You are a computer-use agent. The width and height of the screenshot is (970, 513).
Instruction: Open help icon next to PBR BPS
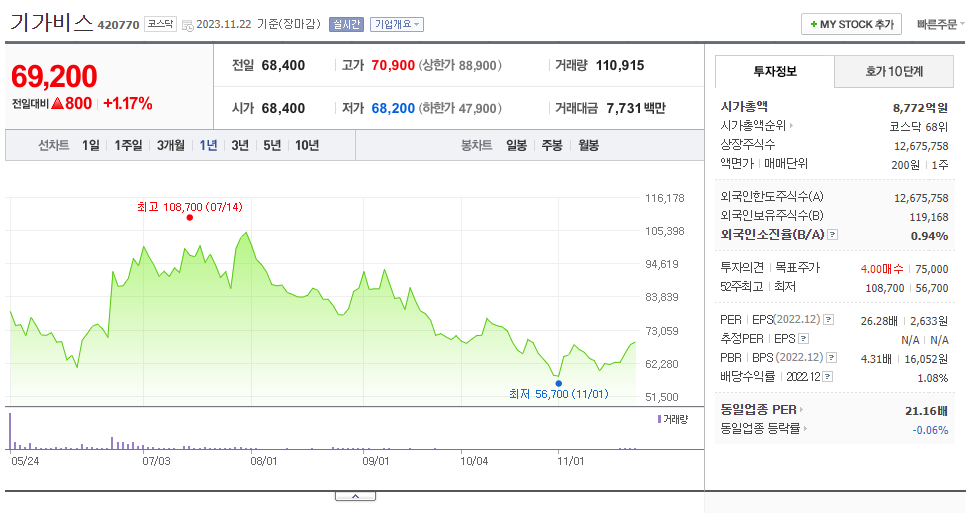click(832, 357)
